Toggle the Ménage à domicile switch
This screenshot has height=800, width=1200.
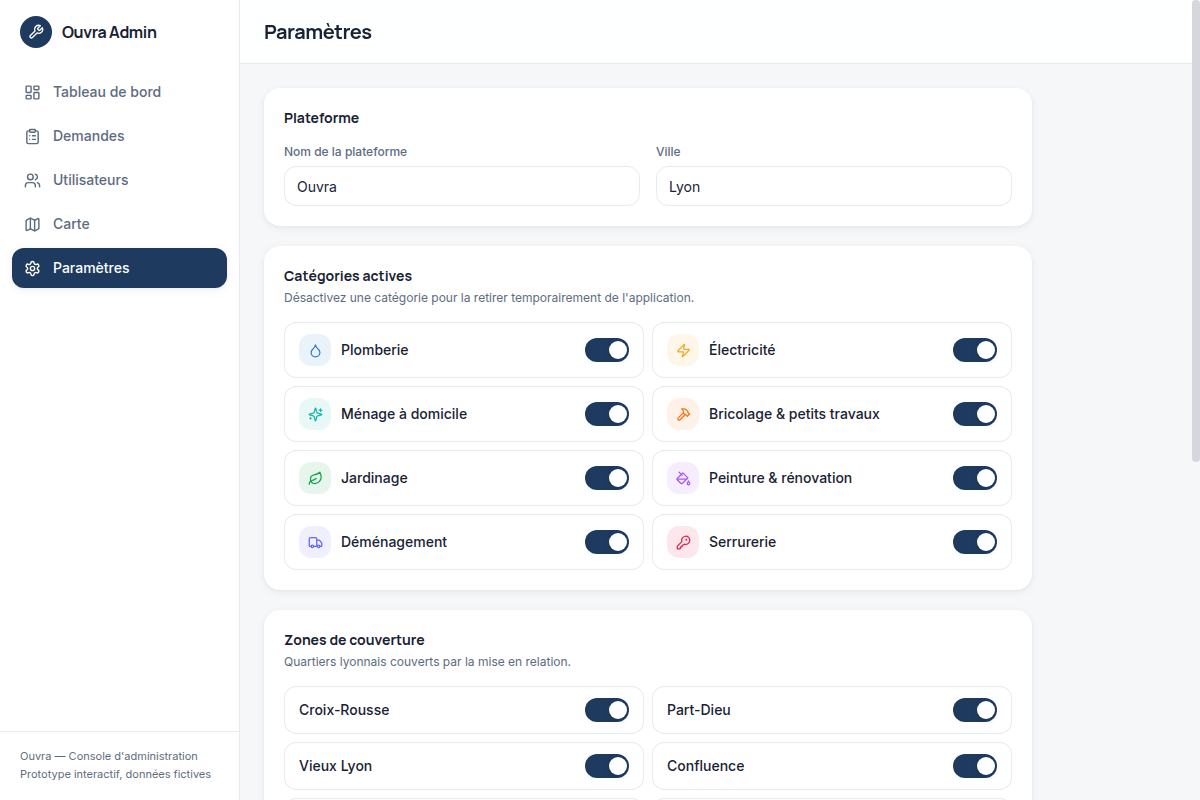point(607,414)
